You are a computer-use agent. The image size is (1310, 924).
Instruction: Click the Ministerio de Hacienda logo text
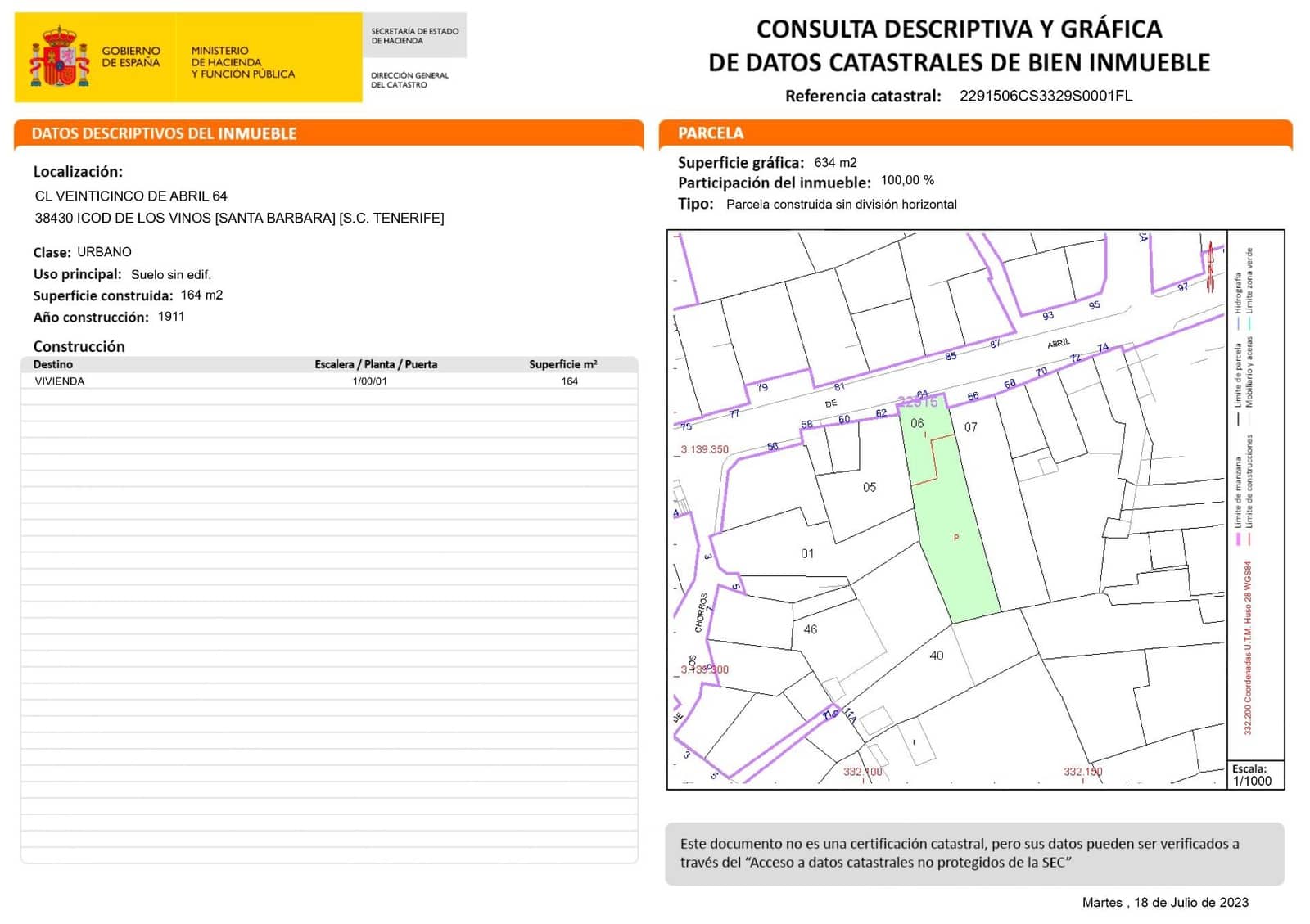(242, 62)
